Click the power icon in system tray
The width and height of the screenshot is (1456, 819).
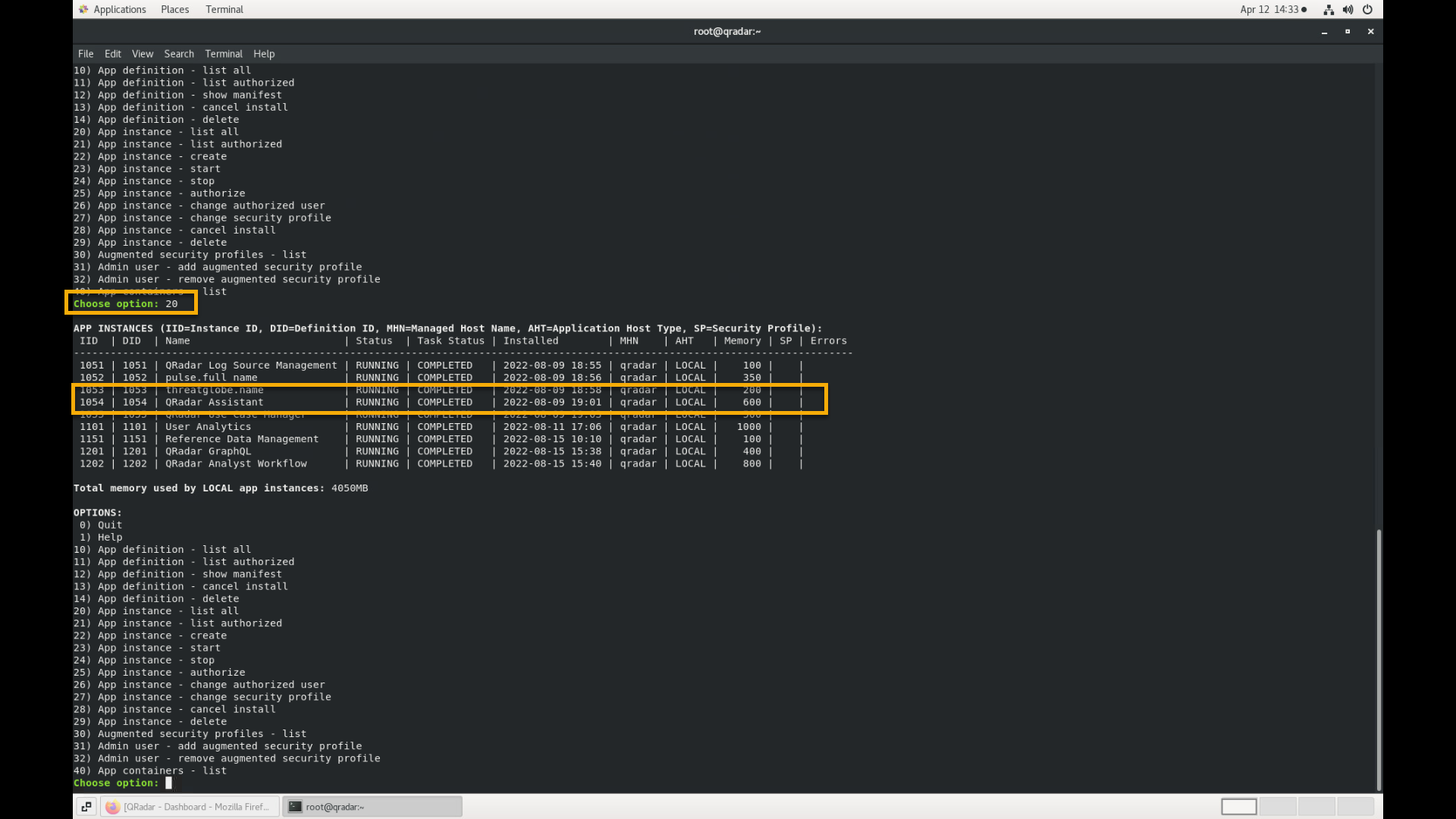click(x=1367, y=10)
